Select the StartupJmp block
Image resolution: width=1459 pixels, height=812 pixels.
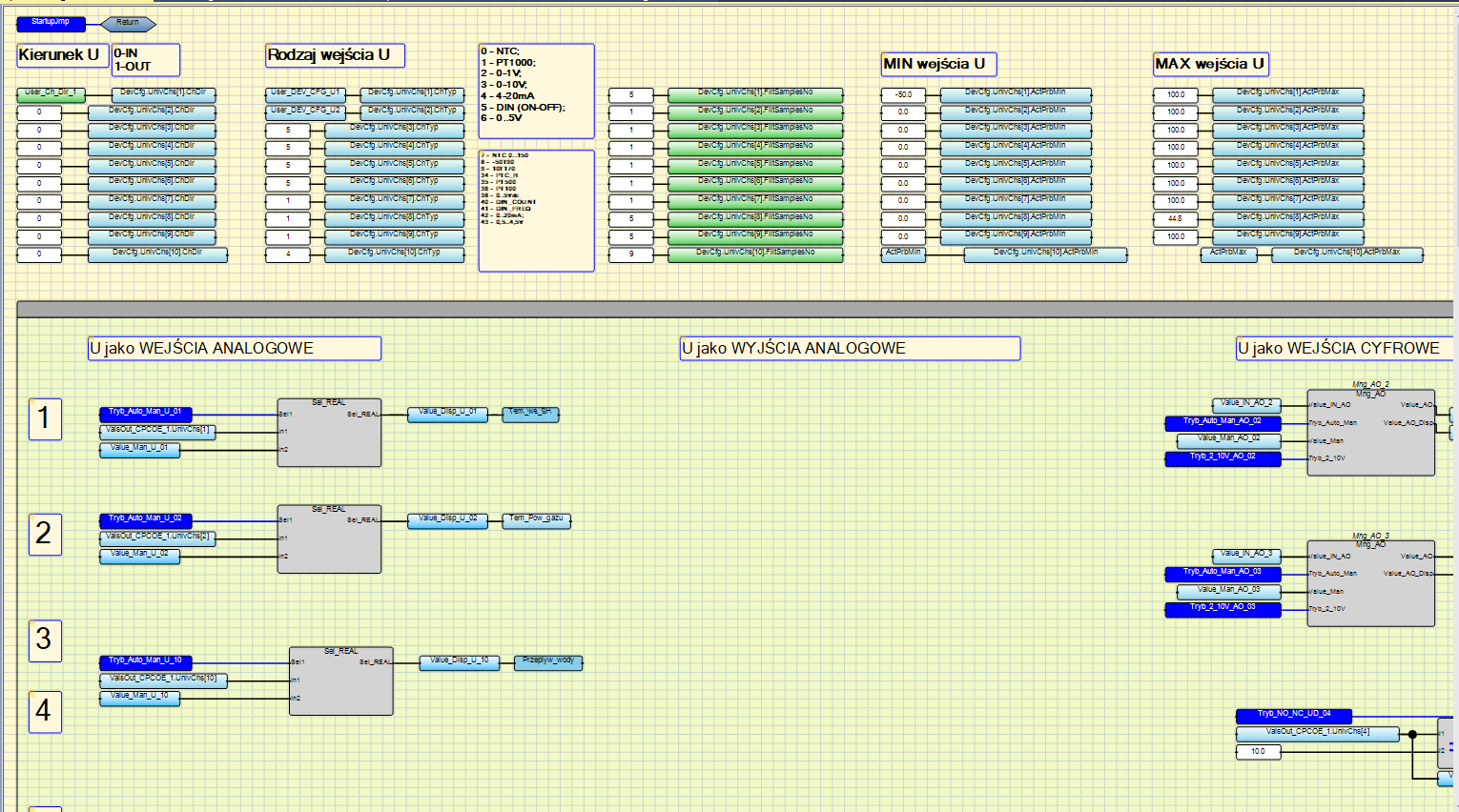point(51,24)
